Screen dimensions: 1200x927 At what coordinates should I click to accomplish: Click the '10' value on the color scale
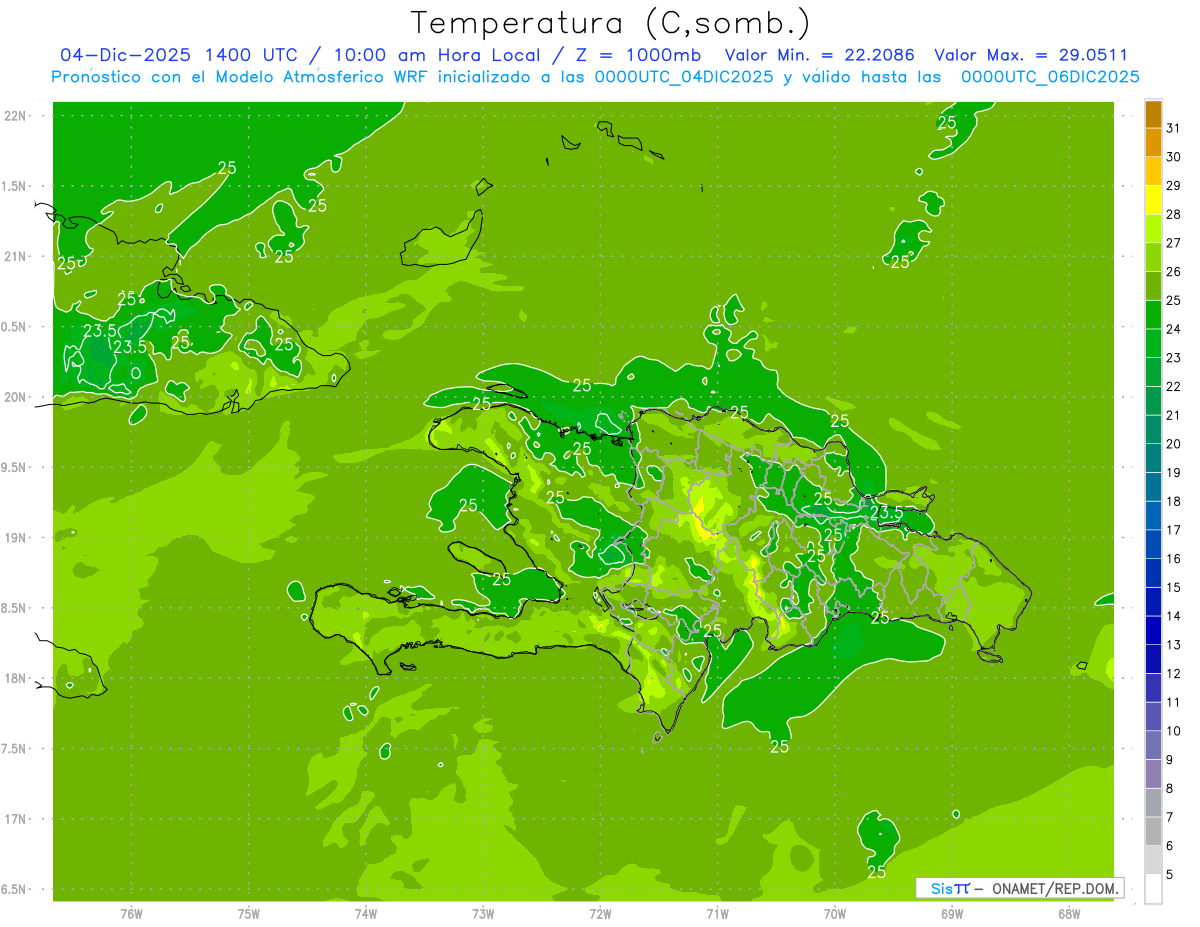[1174, 731]
